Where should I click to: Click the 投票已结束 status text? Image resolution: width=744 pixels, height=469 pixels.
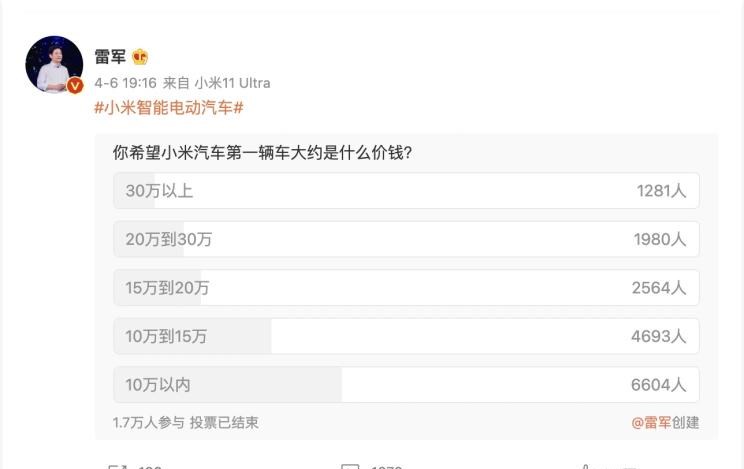[224, 422]
